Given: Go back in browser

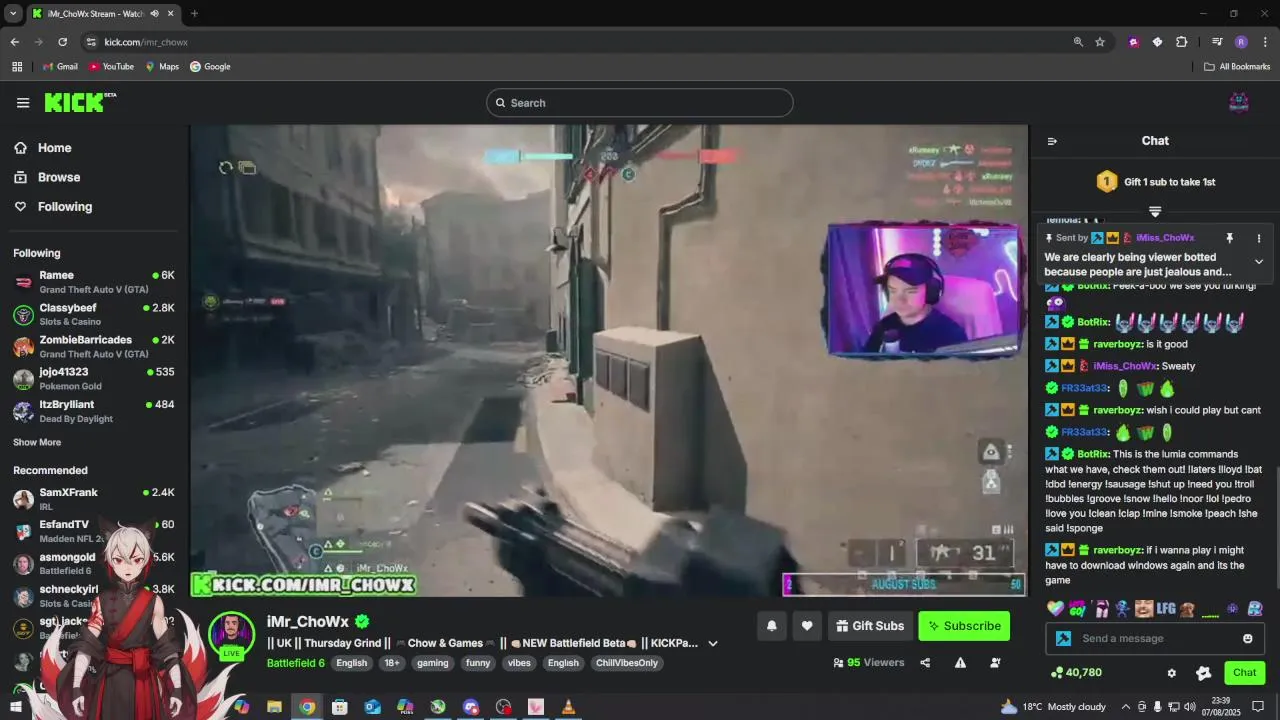Looking at the screenshot, I should (14, 42).
